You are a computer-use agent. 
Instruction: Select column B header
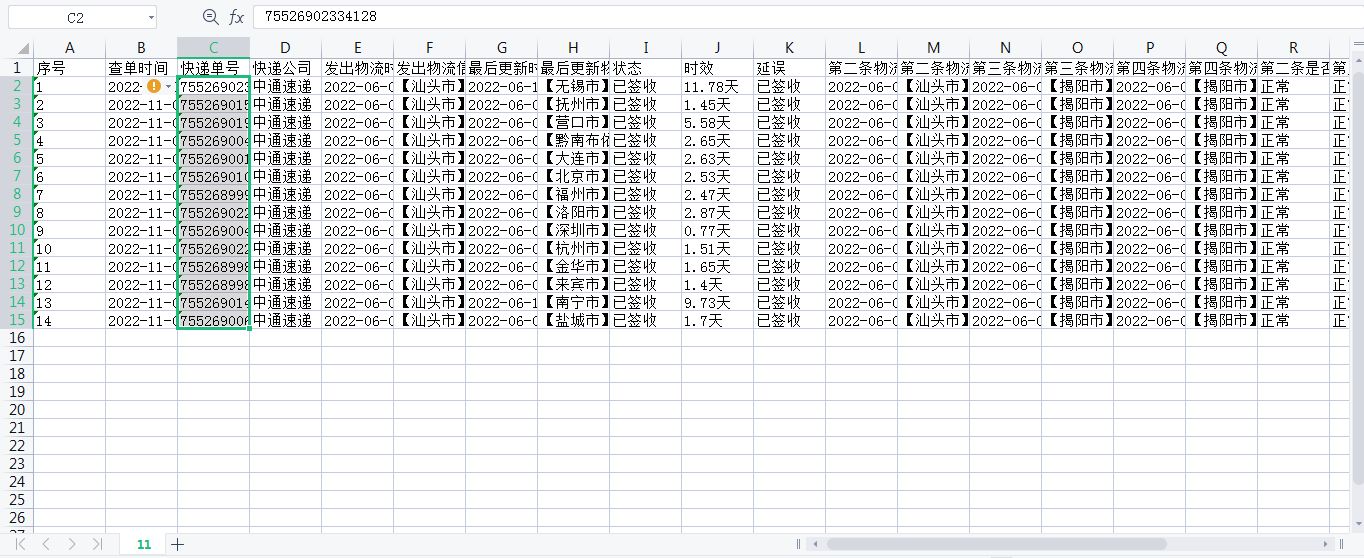click(141, 48)
